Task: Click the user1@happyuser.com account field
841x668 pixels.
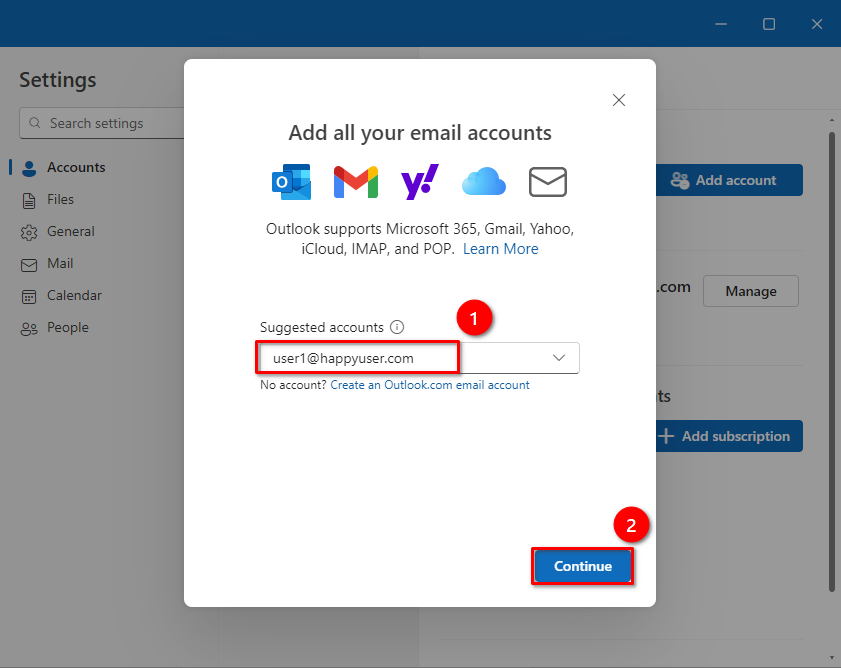Action: pyautogui.click(x=419, y=358)
